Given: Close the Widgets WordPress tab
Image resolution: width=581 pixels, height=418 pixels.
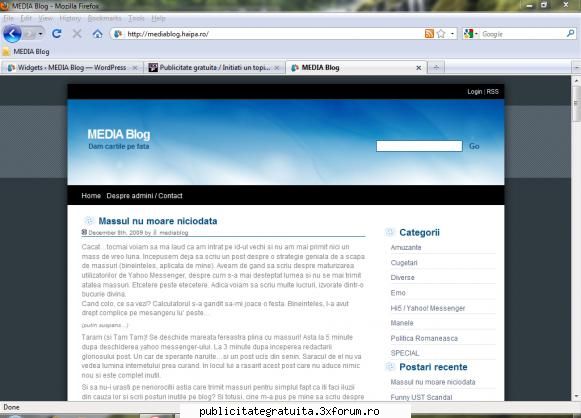Looking at the screenshot, I should [135, 68].
